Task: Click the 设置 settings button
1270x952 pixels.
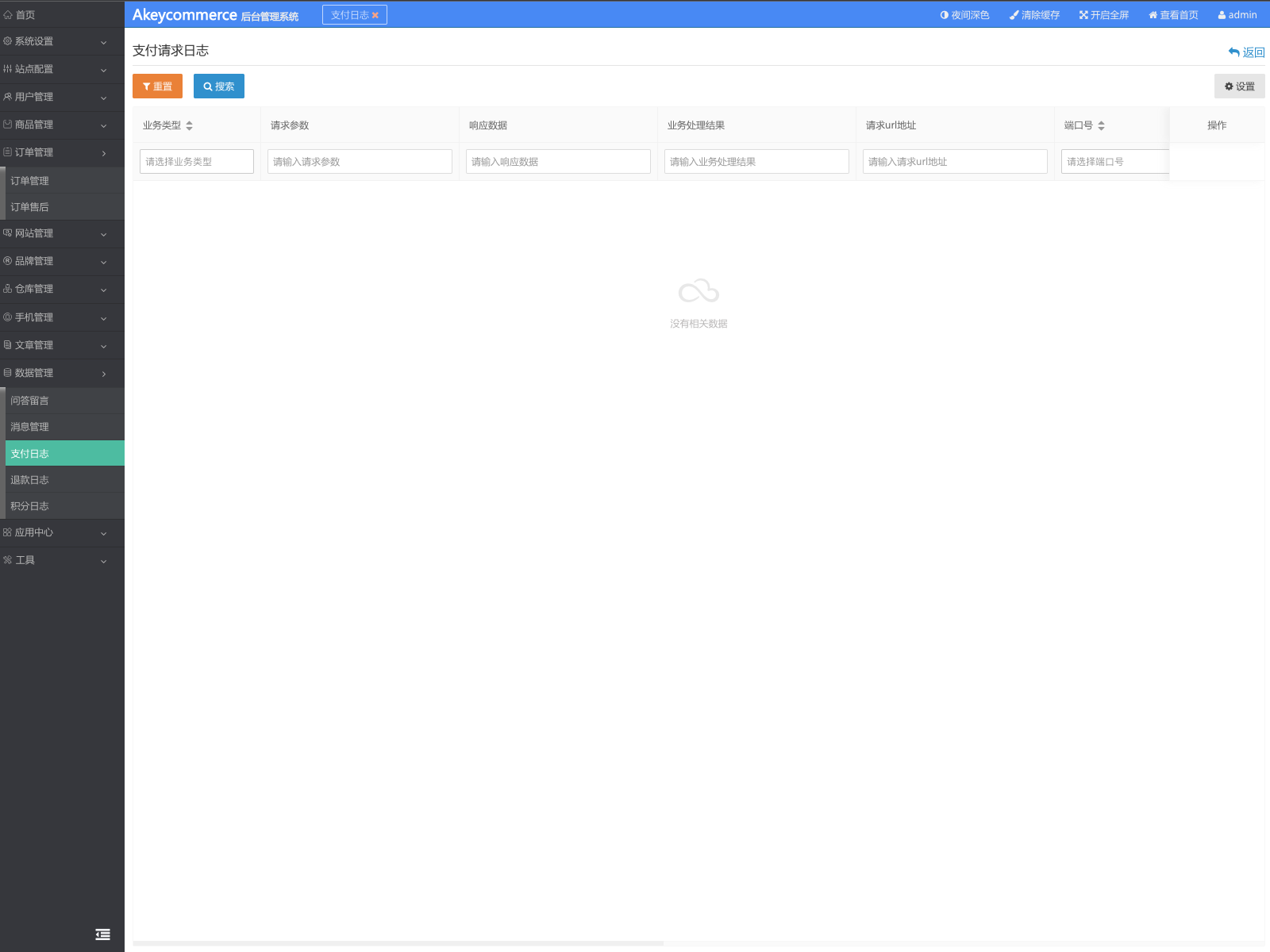Action: click(1239, 86)
